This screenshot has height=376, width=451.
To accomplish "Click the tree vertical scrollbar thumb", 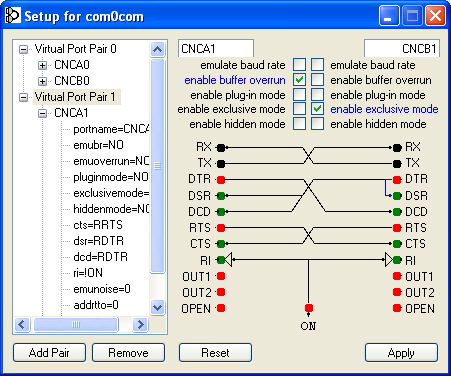I will (157, 166).
